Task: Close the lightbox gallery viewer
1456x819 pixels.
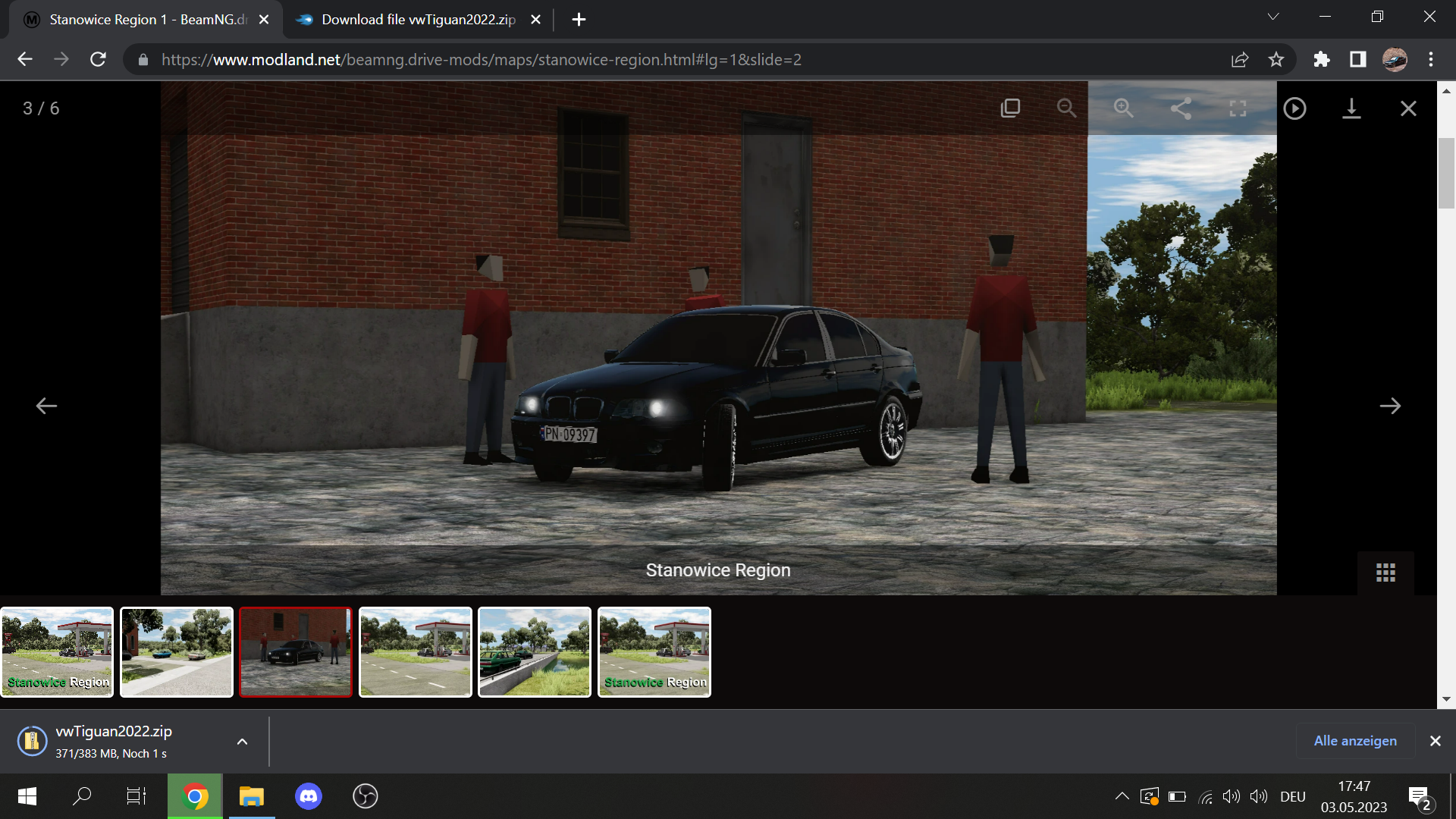Action: pos(1408,108)
